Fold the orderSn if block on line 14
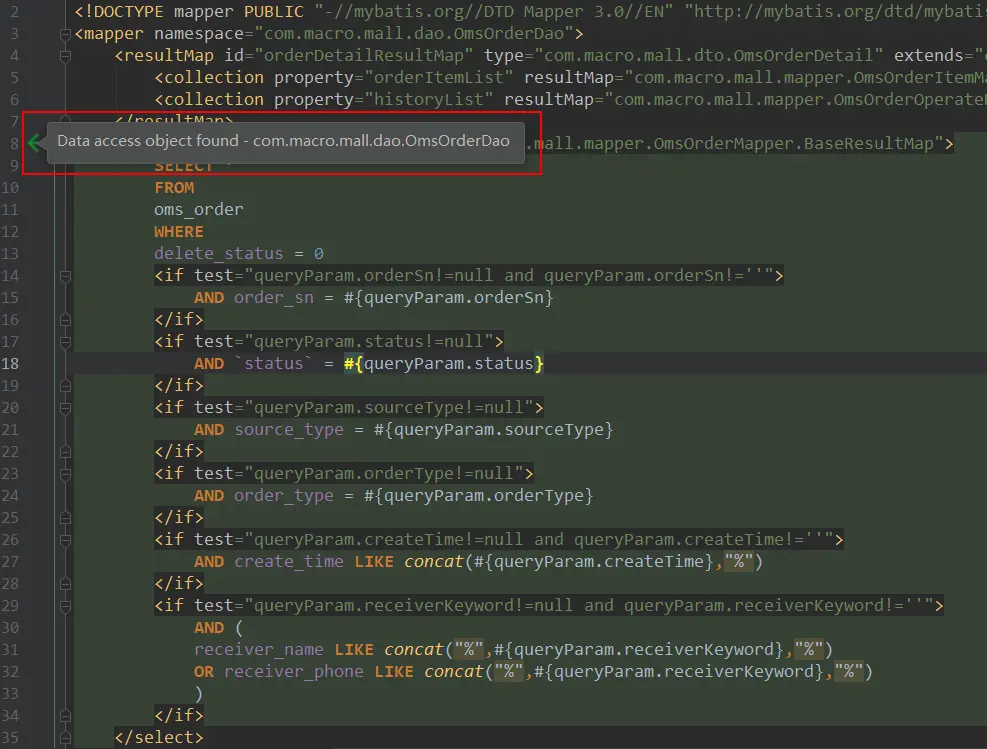The height and width of the screenshot is (749, 987). (65, 276)
